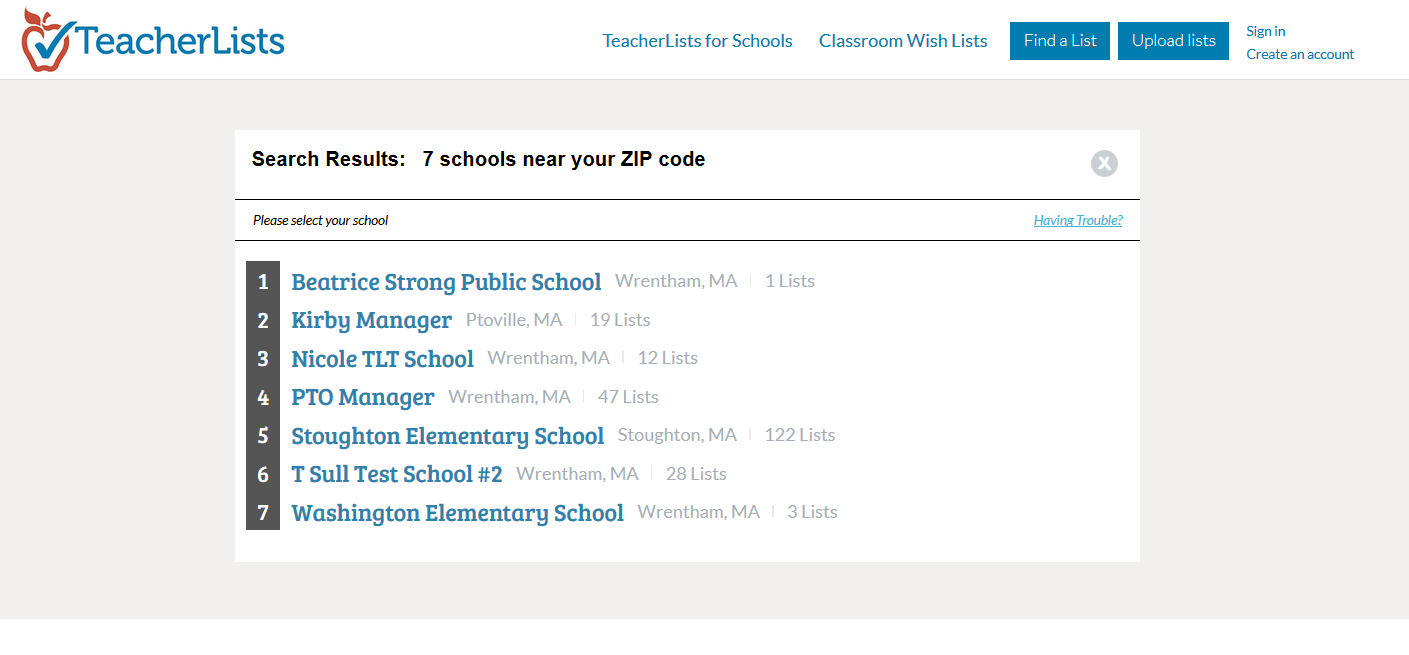The height and width of the screenshot is (655, 1409).
Task: Open the Create an account link
Action: 1300,54
